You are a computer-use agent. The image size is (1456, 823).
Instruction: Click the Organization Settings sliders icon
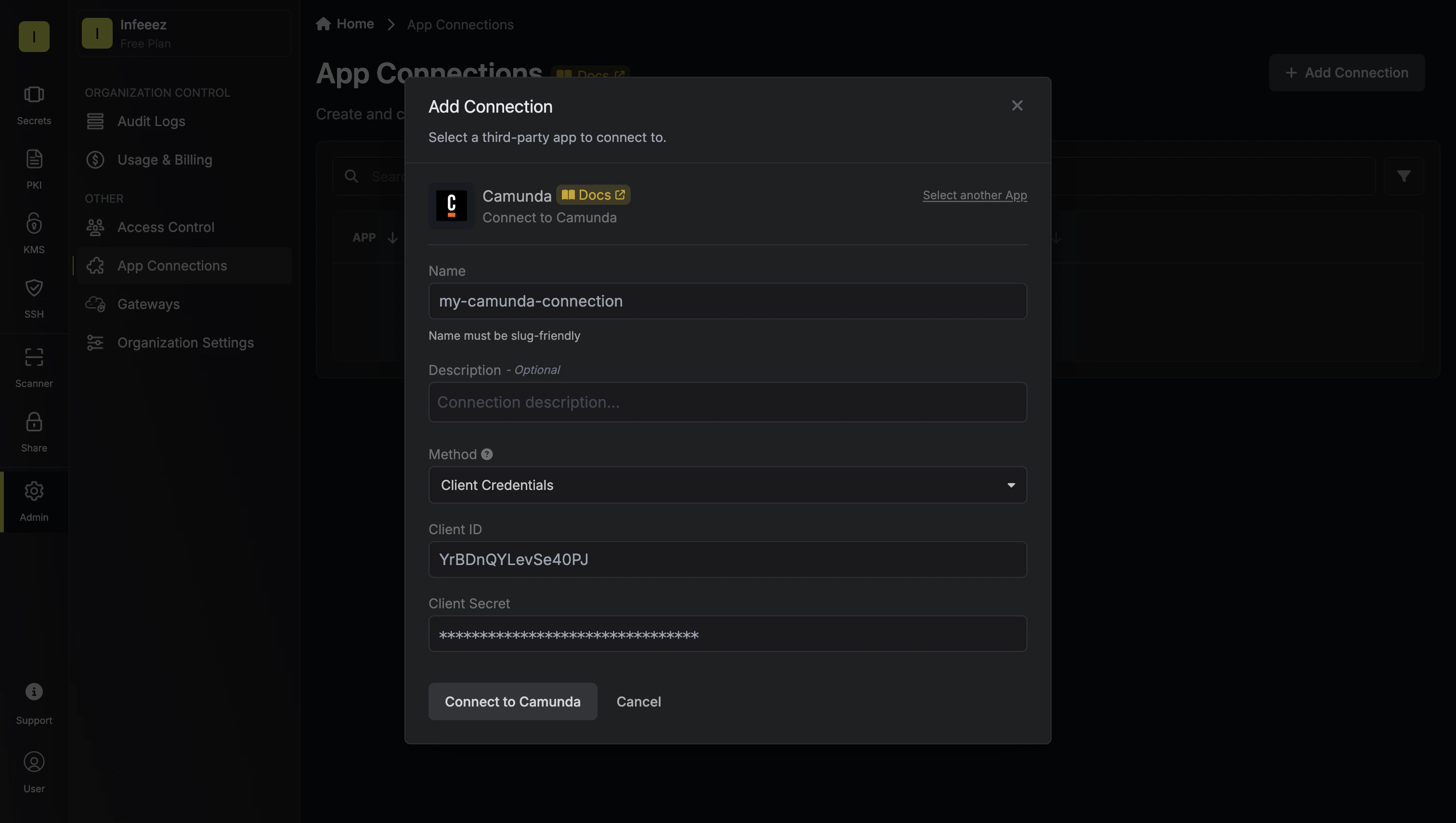[95, 342]
